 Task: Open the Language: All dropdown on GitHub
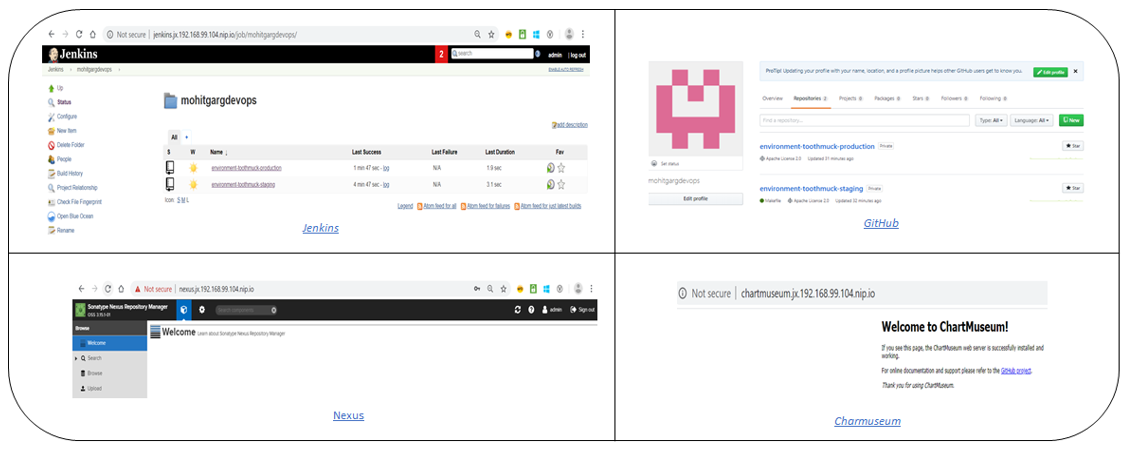1032,120
